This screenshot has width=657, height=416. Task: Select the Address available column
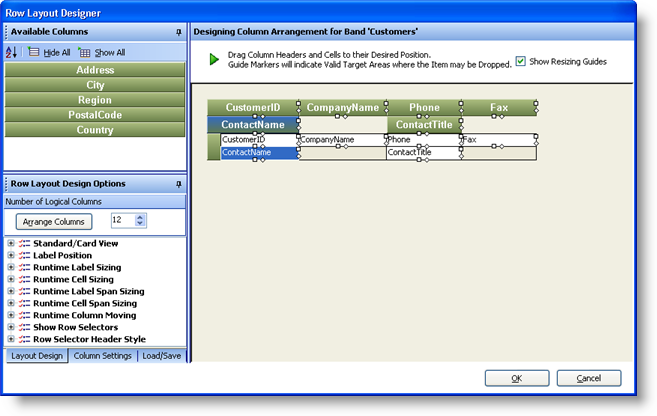coord(95,70)
